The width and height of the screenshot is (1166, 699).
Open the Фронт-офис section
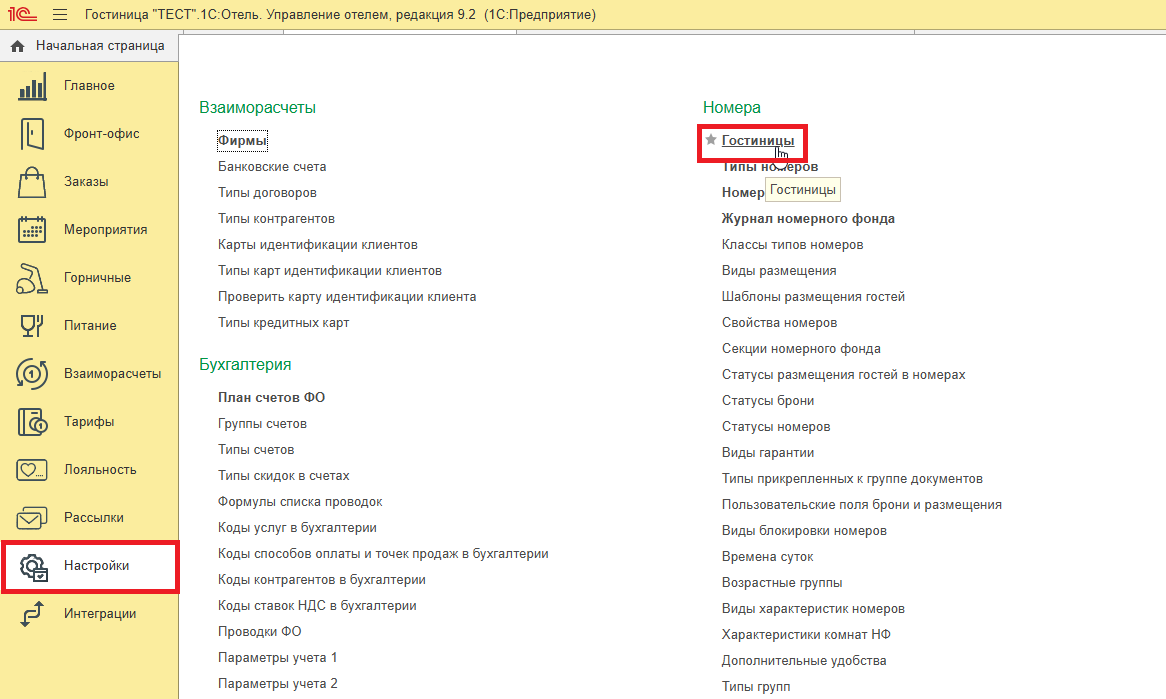click(89, 134)
